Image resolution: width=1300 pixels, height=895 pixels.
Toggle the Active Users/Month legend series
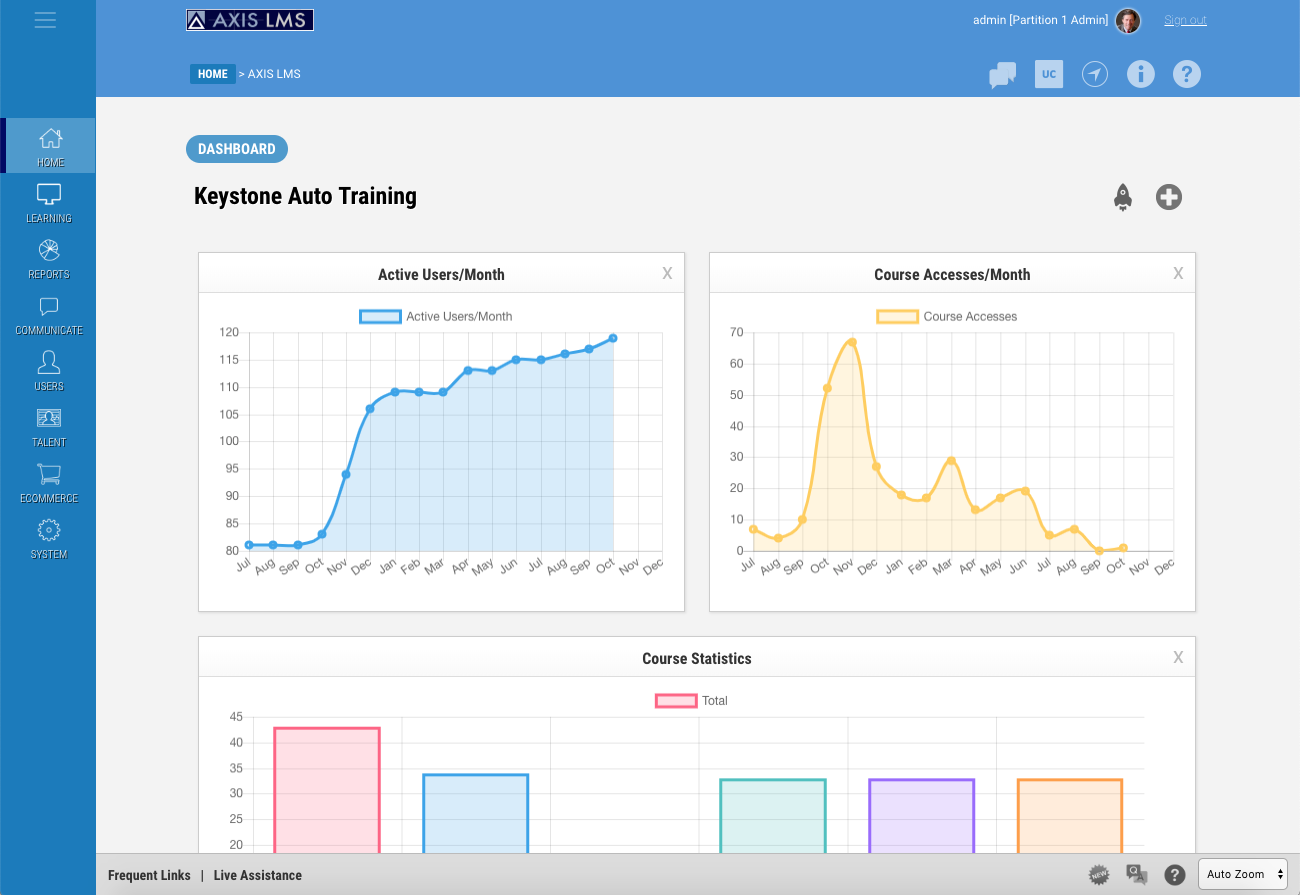(x=436, y=316)
